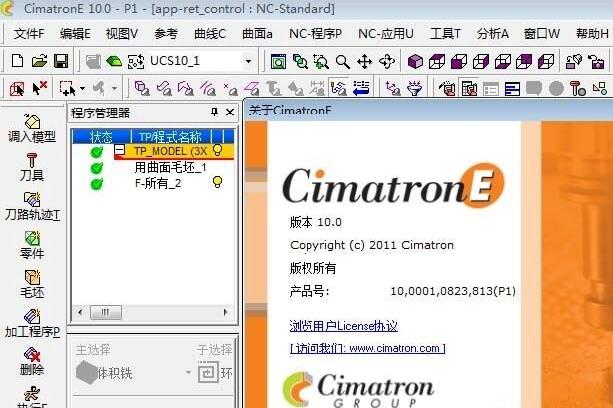
Task: Click the TP/程式名称 column header
Action: tap(171, 137)
